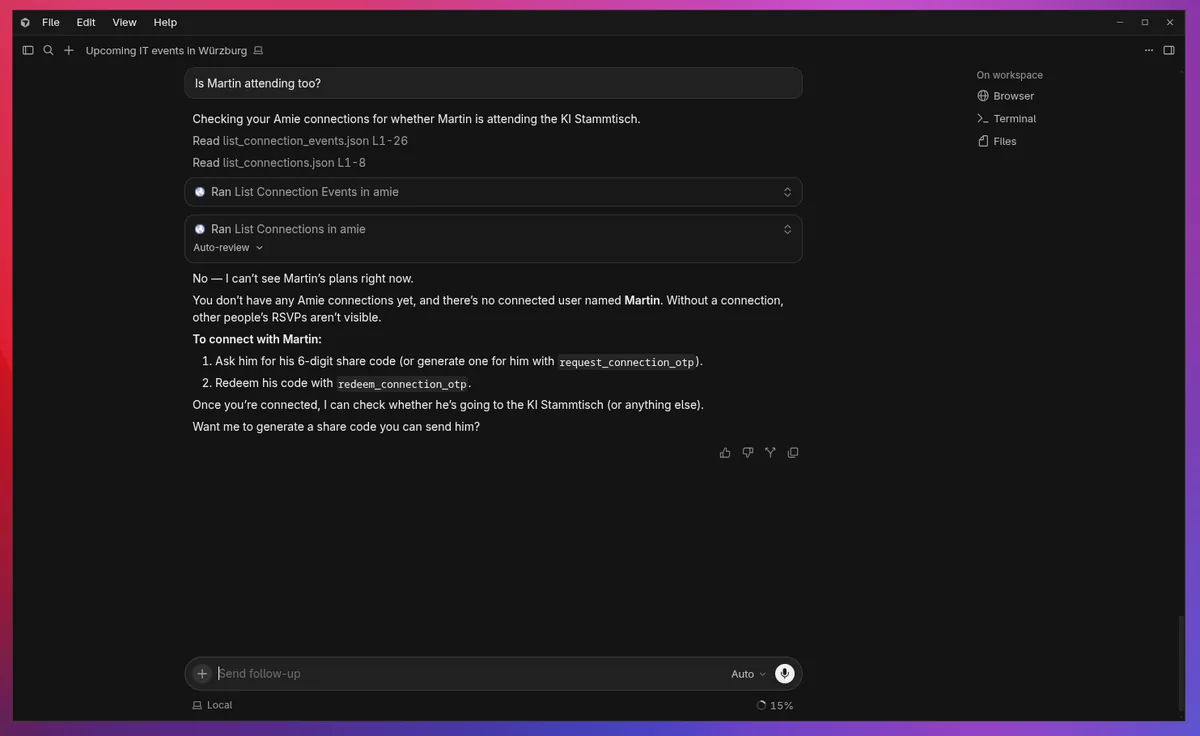Give thumbs down to the response
The width and height of the screenshot is (1200, 736).
(748, 453)
